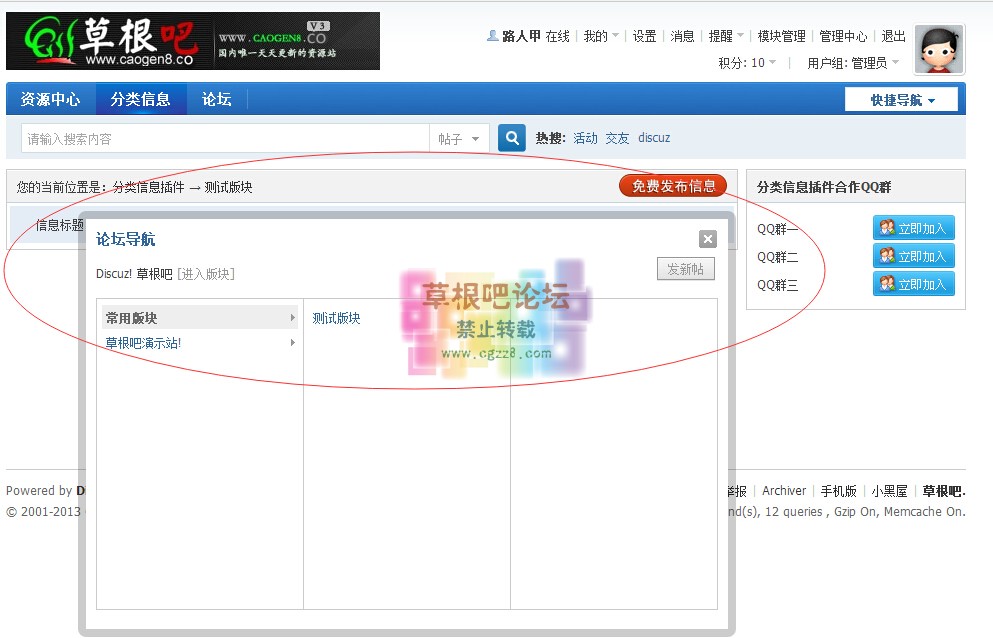The image size is (993, 638).
Task: Open the 快捷导航 dropdown
Action: click(x=901, y=100)
